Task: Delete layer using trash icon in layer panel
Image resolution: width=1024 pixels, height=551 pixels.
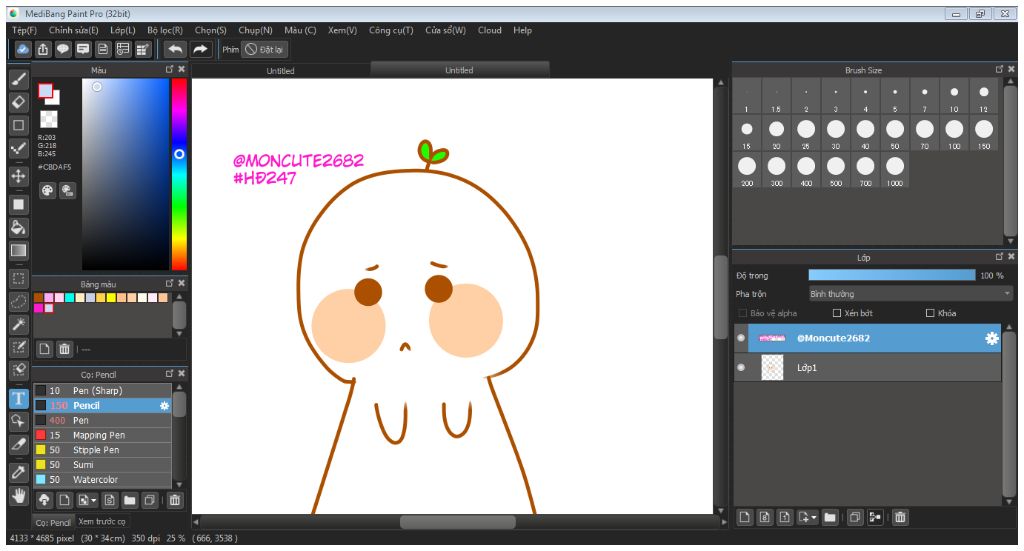Action: click(900, 517)
